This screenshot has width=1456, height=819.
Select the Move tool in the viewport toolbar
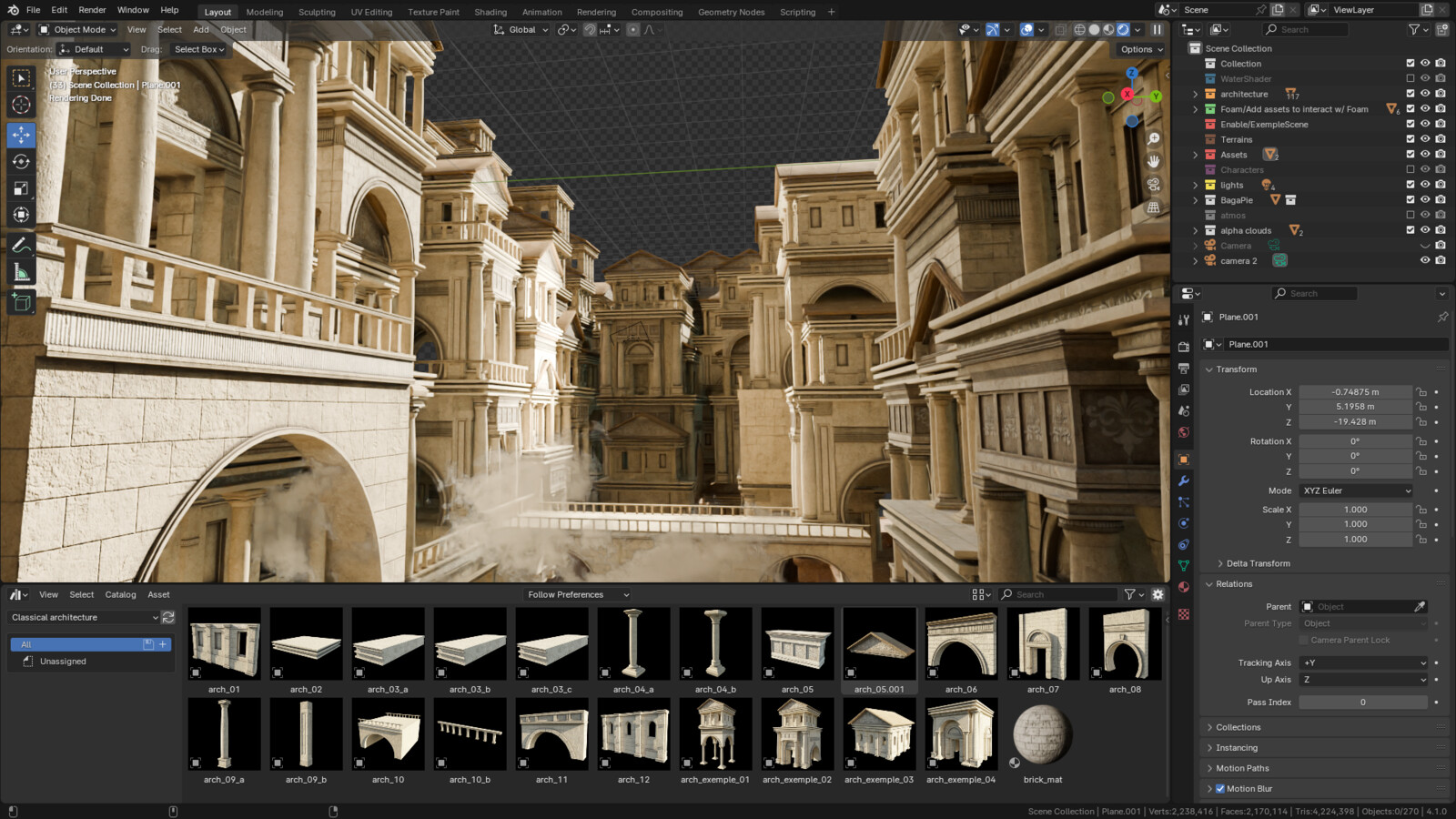pyautogui.click(x=22, y=135)
